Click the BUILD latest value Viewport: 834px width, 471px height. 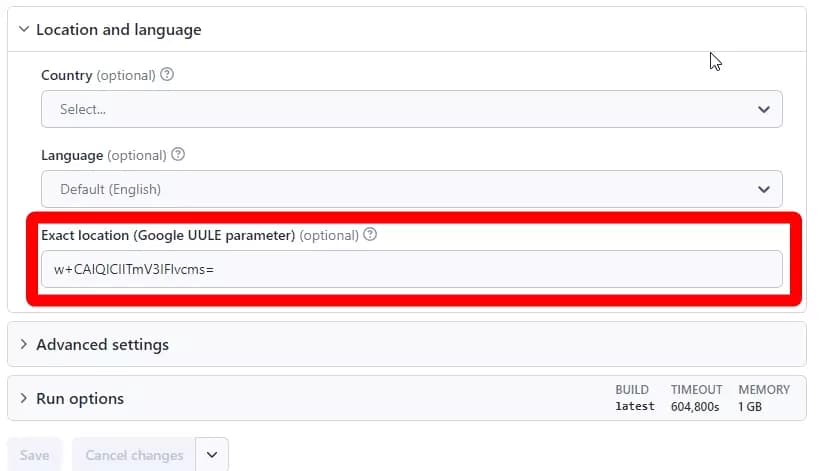(635, 406)
